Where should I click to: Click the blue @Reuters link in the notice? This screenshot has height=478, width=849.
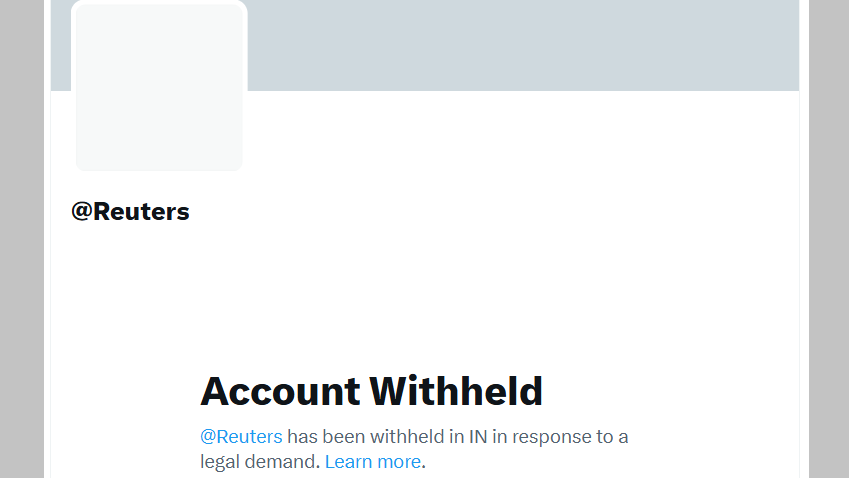coord(241,436)
